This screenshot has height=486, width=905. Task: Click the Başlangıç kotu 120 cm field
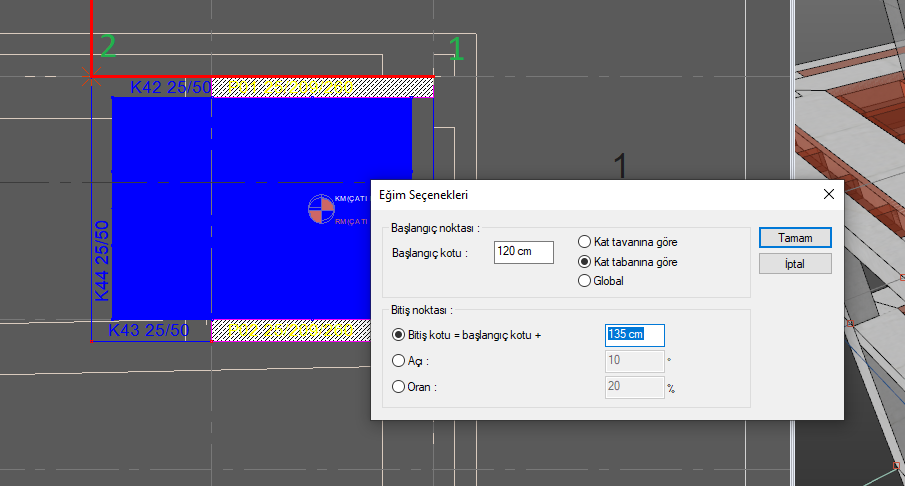pyautogui.click(x=523, y=252)
